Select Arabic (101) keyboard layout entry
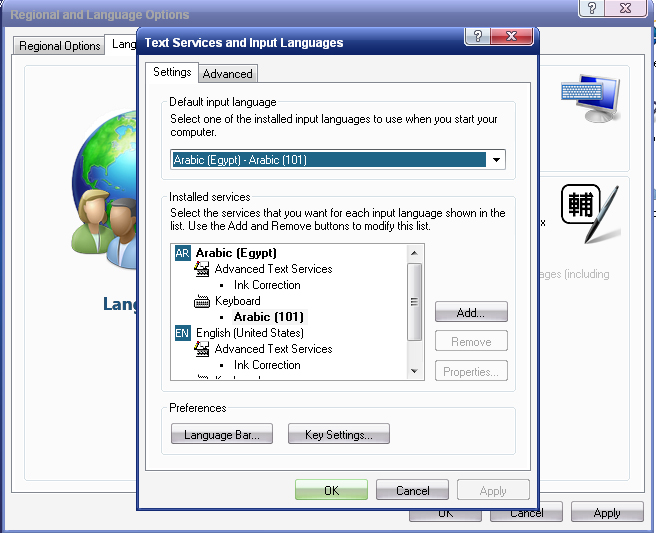656x533 pixels. [269, 317]
